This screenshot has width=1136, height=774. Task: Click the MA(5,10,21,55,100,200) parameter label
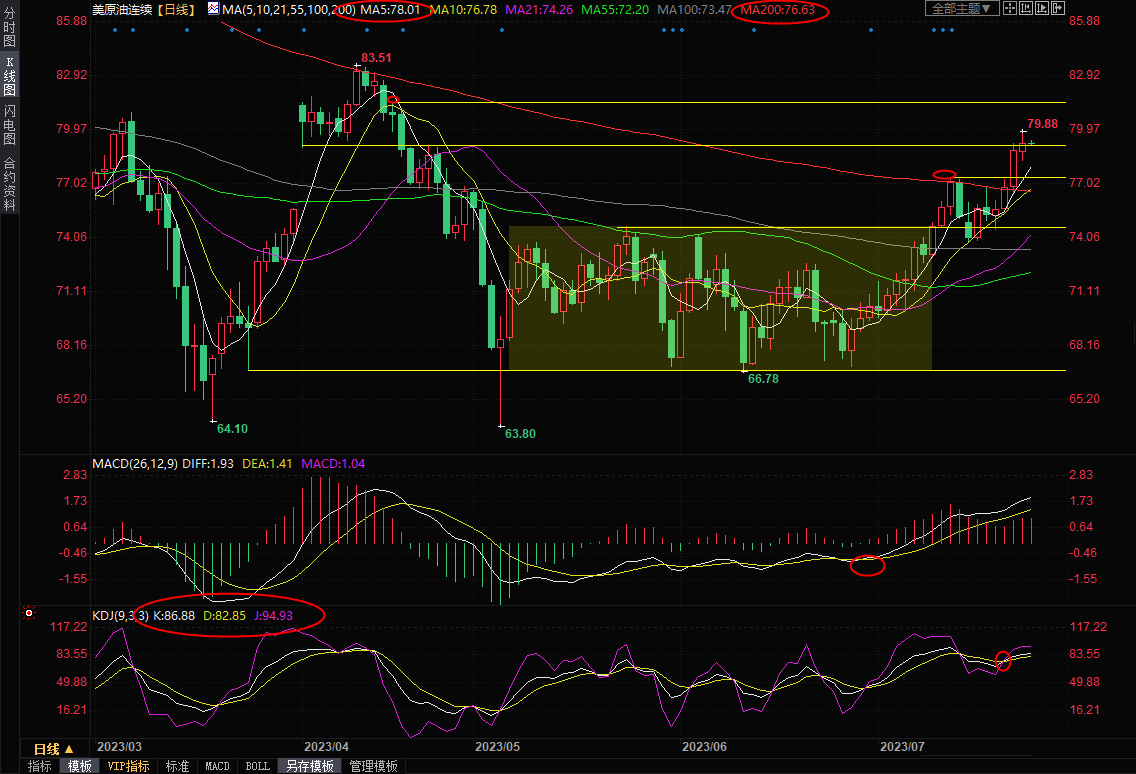click(288, 9)
